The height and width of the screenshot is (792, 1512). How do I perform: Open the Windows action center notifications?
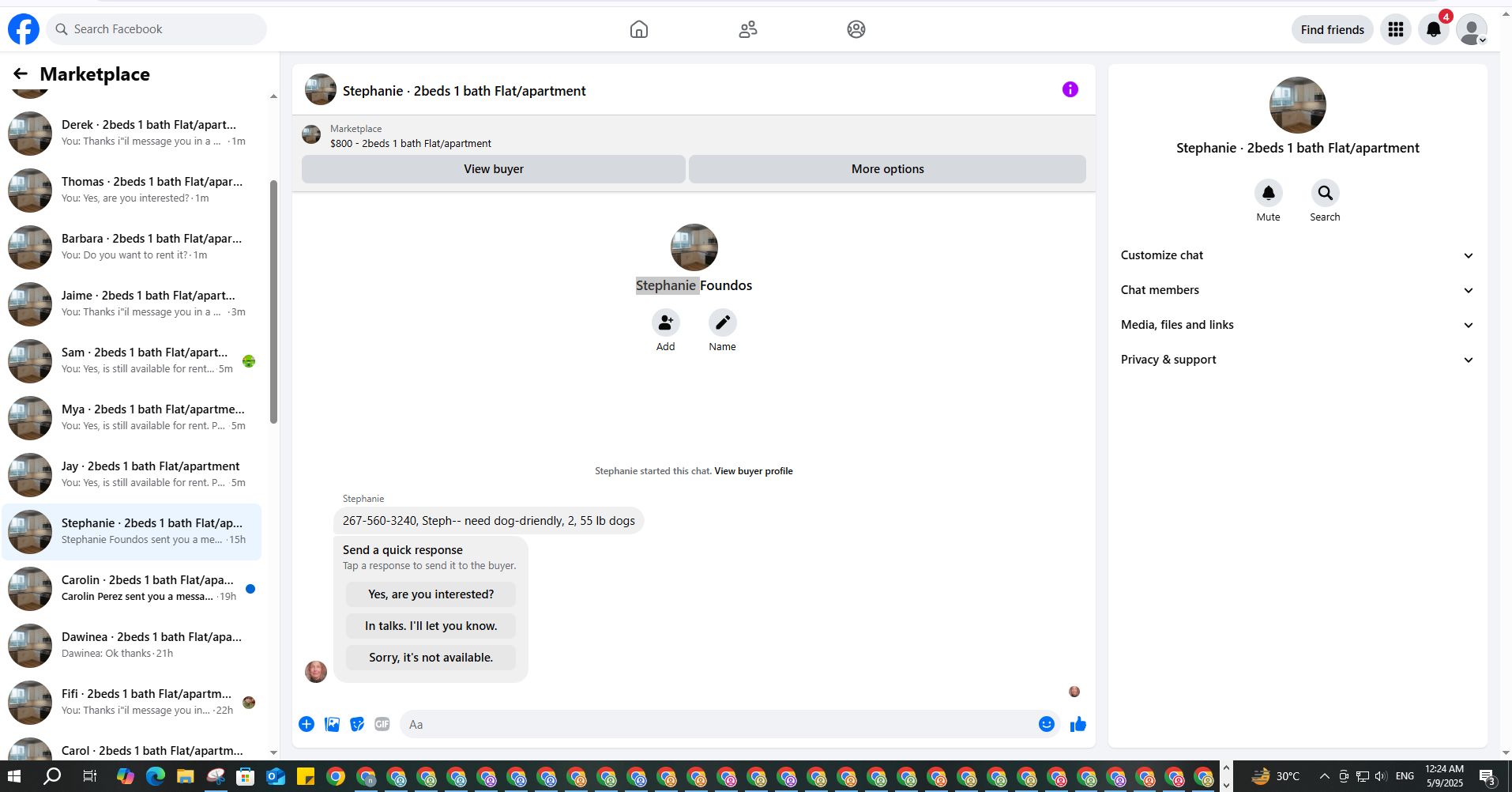pos(1487,776)
